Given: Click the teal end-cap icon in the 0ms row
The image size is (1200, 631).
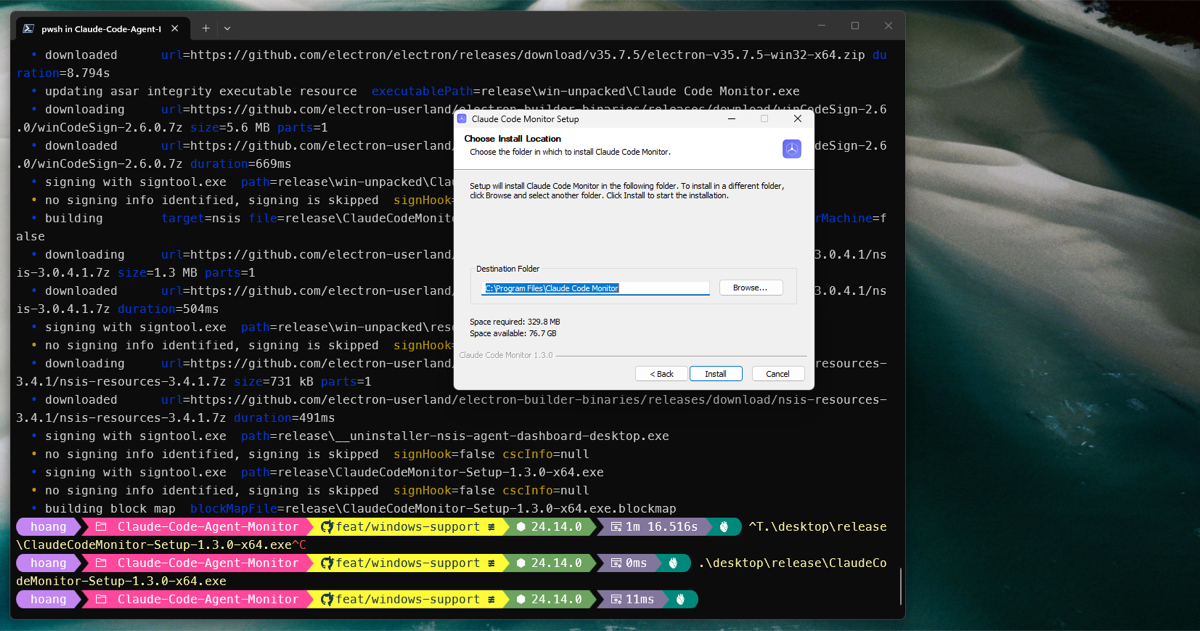Looking at the screenshot, I should point(674,563).
